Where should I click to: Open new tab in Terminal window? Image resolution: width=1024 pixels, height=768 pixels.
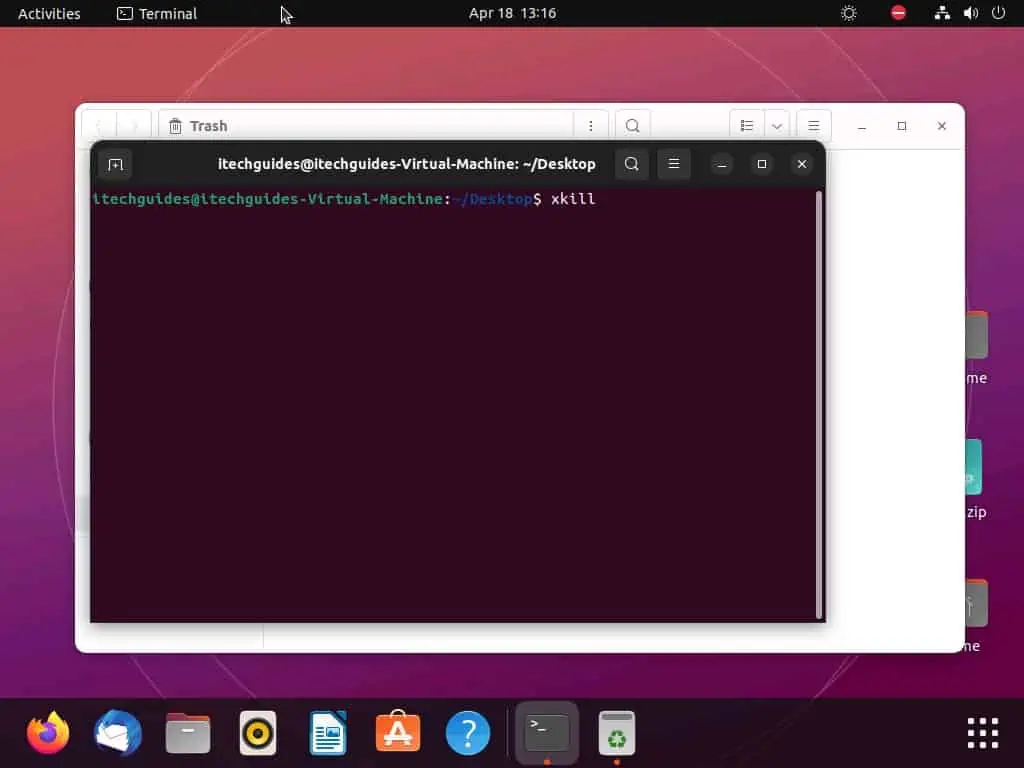(116, 164)
